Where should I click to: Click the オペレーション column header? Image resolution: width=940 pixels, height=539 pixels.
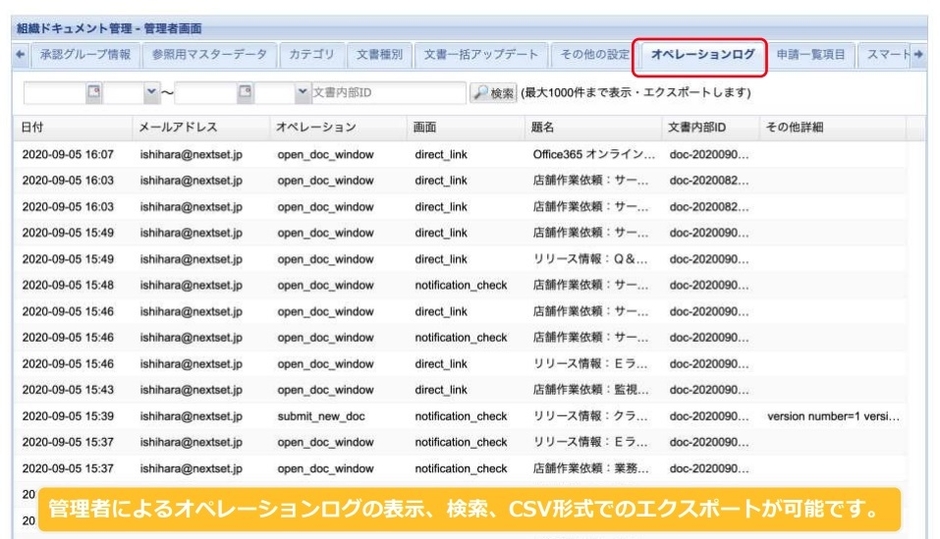338,127
